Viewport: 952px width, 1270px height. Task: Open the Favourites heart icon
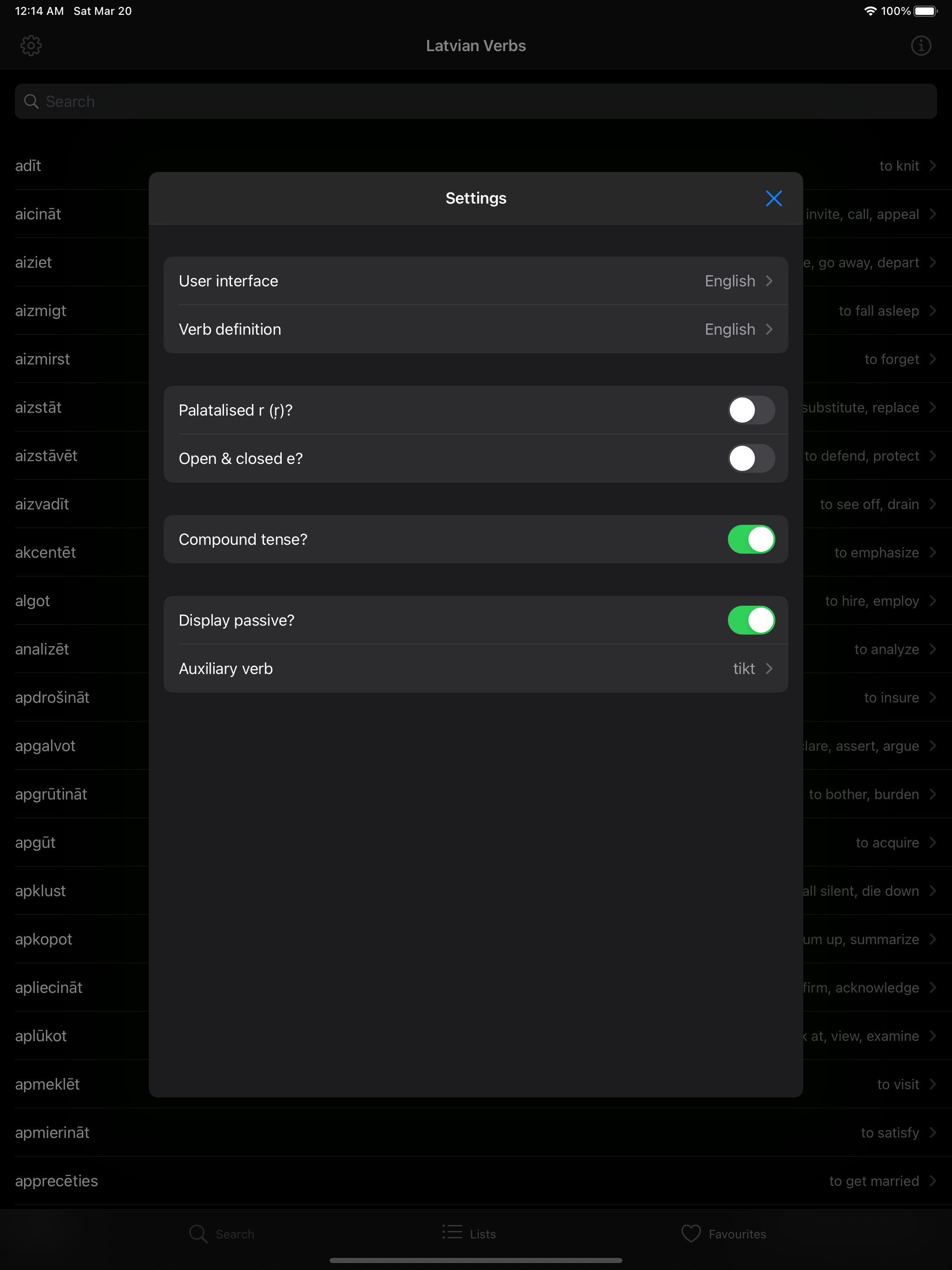pos(691,1233)
